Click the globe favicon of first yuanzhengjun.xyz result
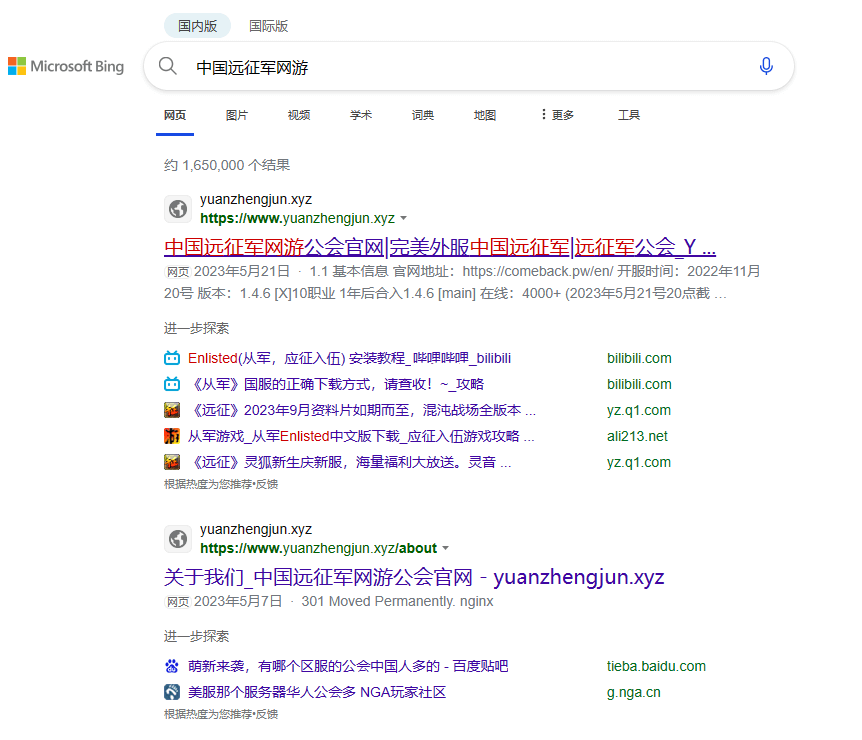862x740 pixels. pos(177,209)
